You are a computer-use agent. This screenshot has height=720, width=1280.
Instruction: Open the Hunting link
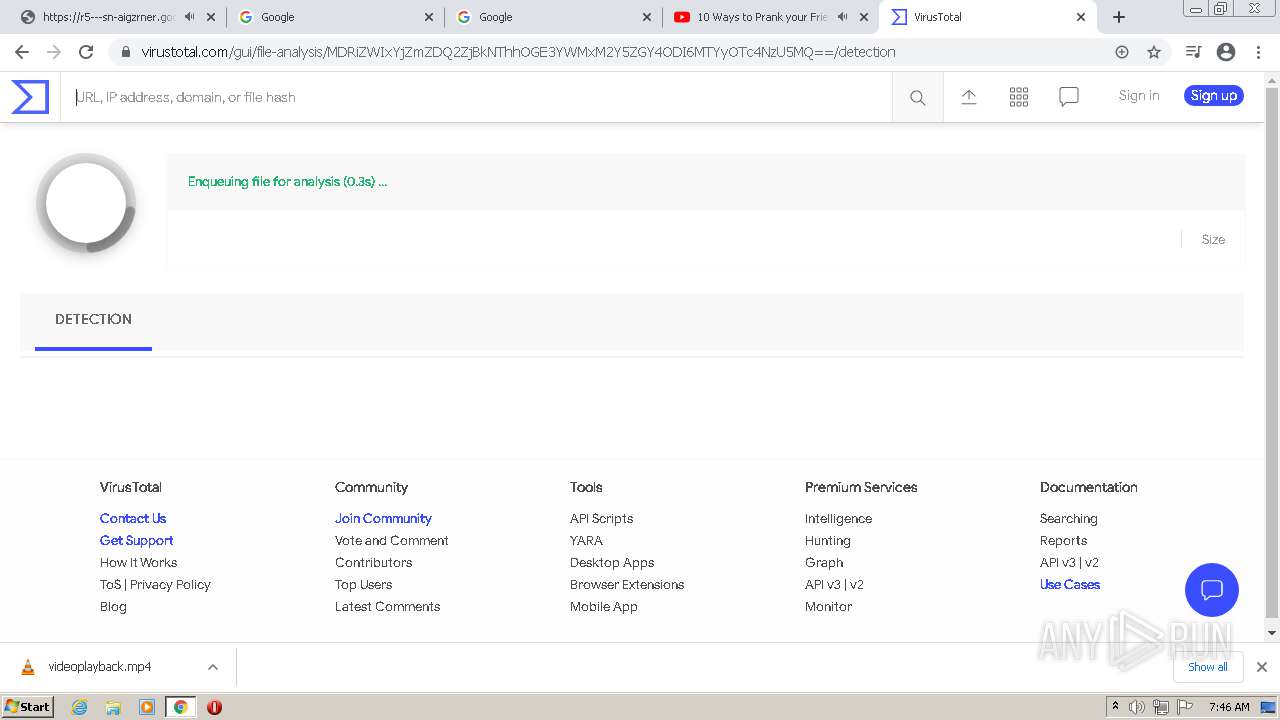coord(827,540)
